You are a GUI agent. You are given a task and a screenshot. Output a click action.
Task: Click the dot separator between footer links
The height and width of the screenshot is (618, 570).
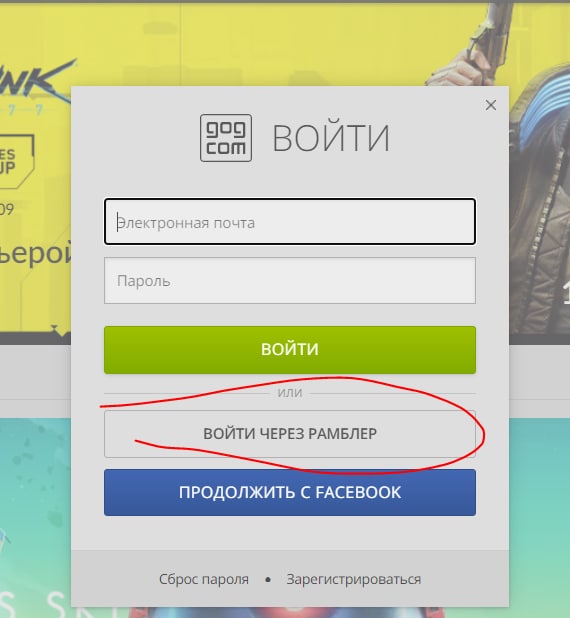268,580
